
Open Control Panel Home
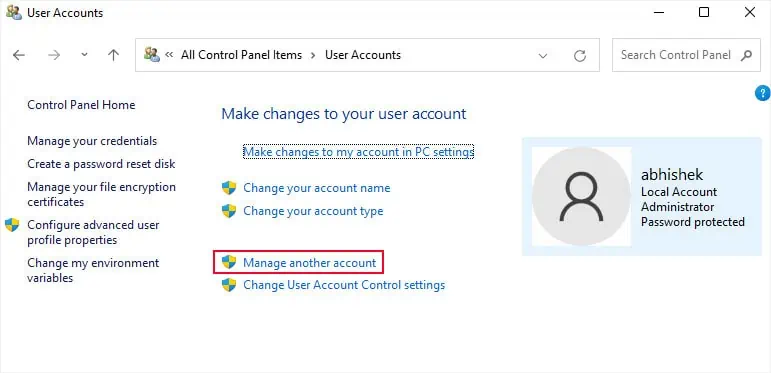click(81, 105)
